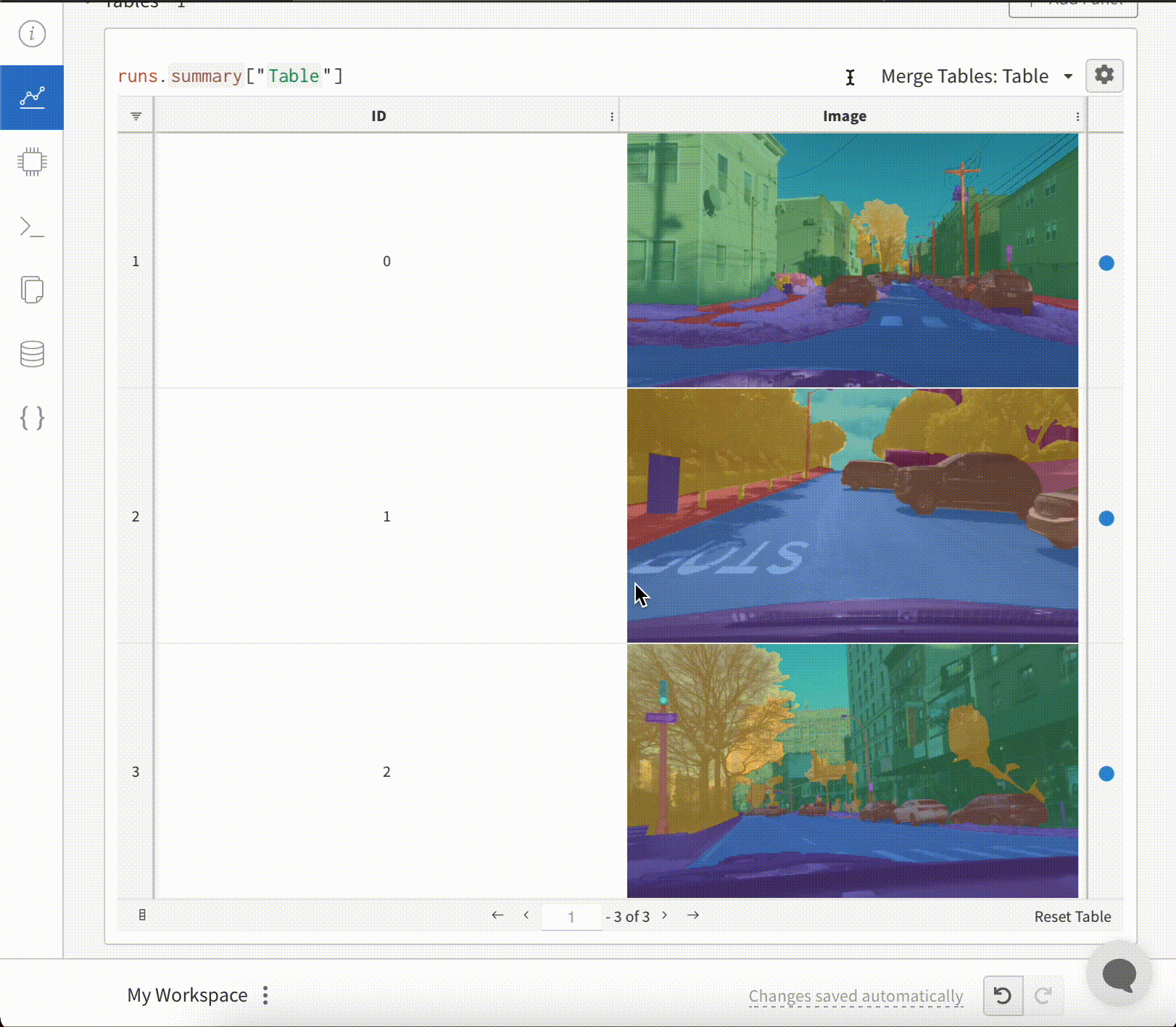Open the Artifacts database icon
The width and height of the screenshot is (1176, 1027).
pyautogui.click(x=32, y=354)
